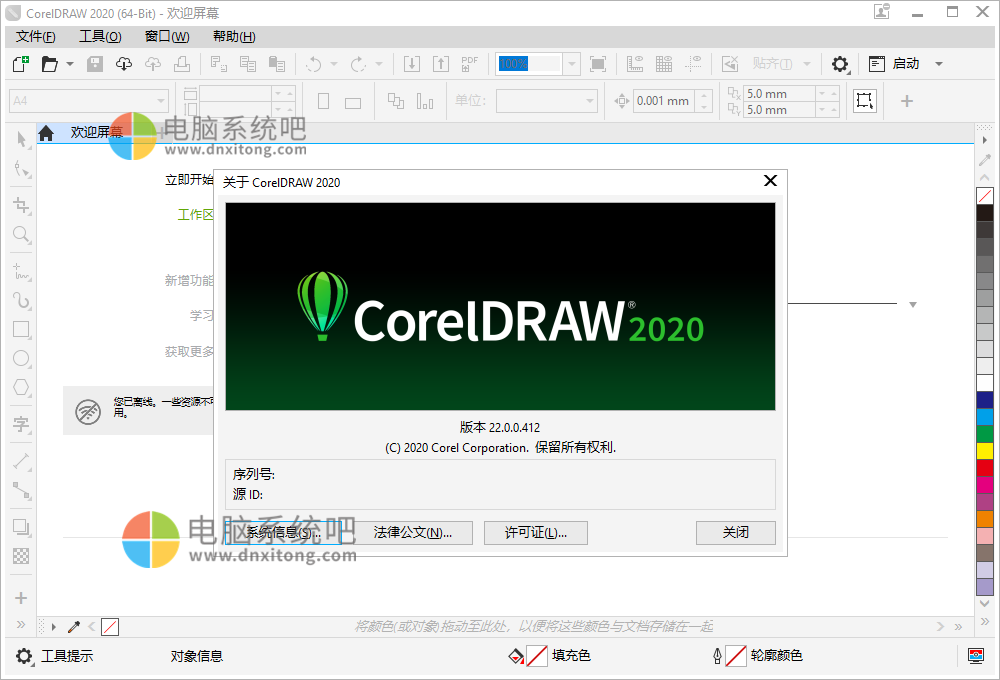Open the File menu
This screenshot has width=1000, height=680.
coord(36,36)
